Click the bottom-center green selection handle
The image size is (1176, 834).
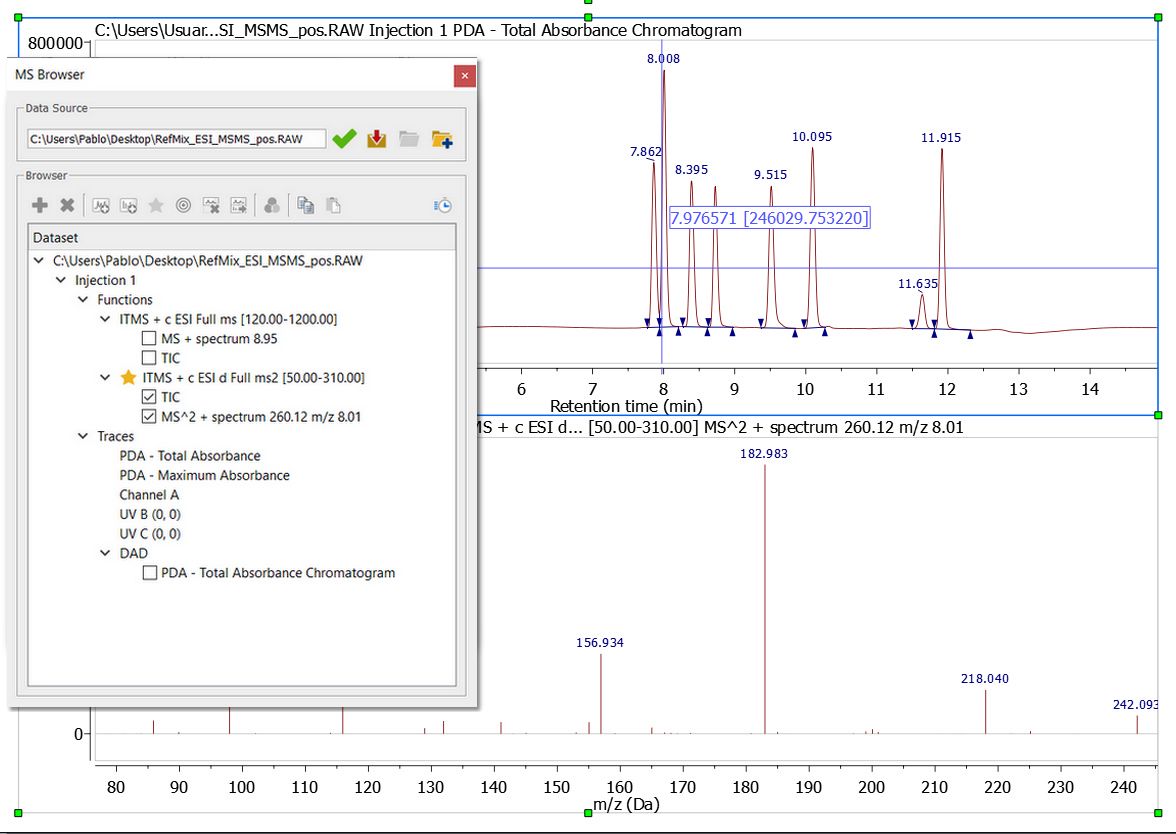pos(588,813)
